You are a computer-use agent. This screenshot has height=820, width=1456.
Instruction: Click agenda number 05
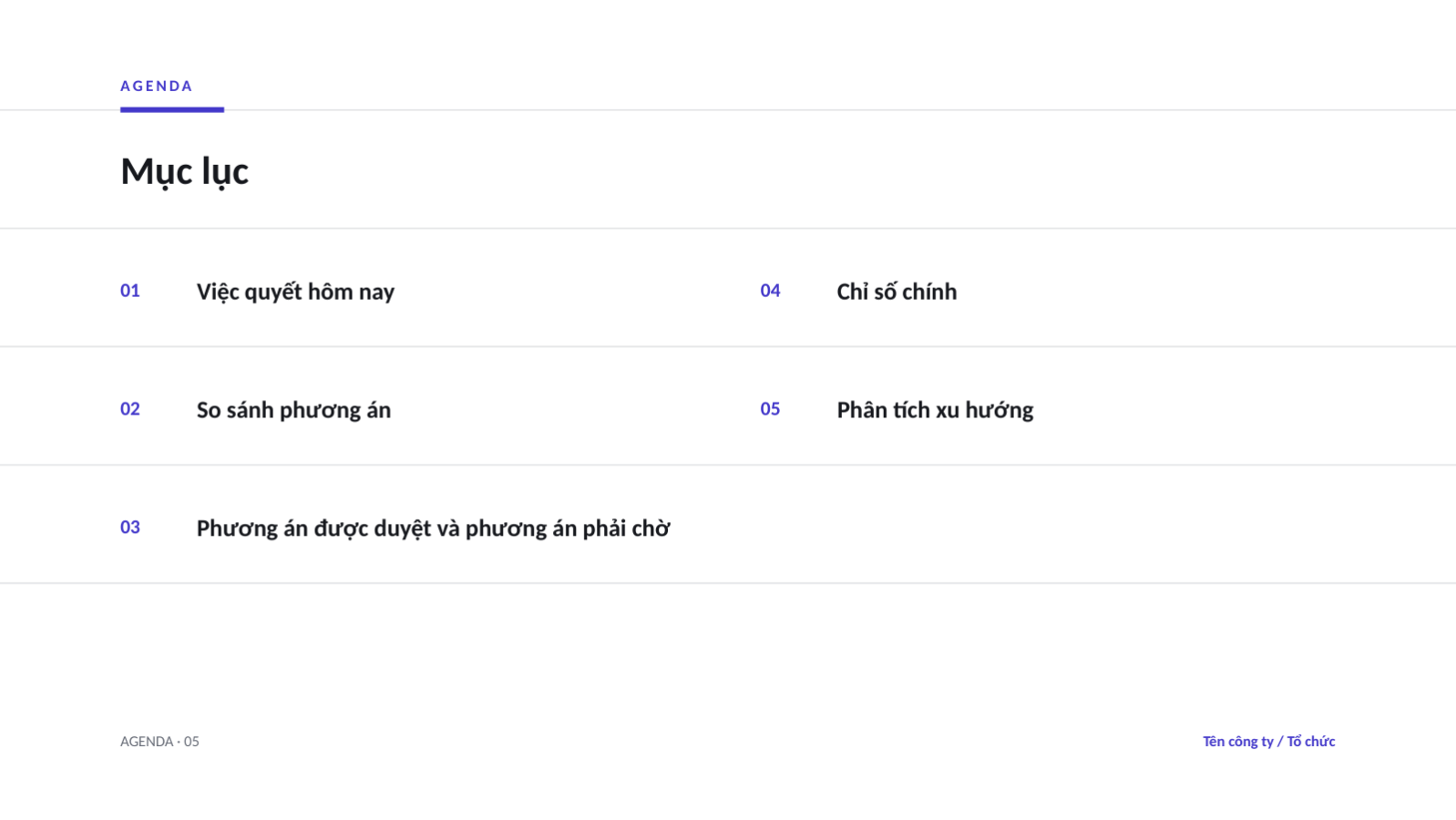[771, 409]
